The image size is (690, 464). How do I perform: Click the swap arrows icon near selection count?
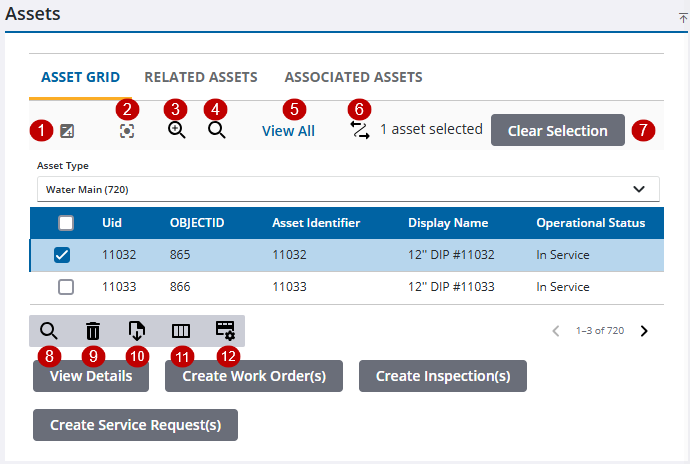pos(360,130)
